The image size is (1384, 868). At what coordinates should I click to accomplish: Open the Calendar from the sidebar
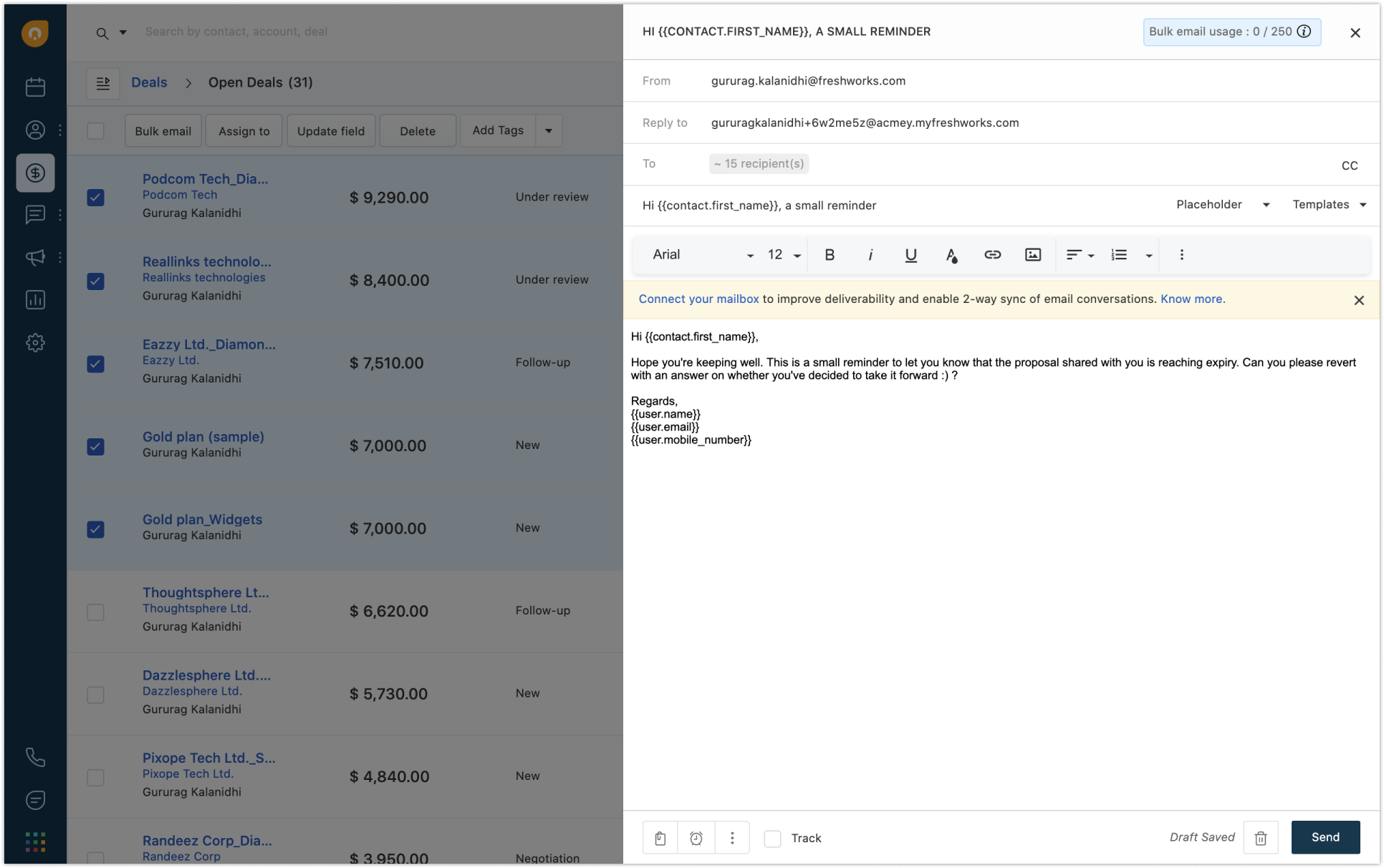pyautogui.click(x=35, y=87)
